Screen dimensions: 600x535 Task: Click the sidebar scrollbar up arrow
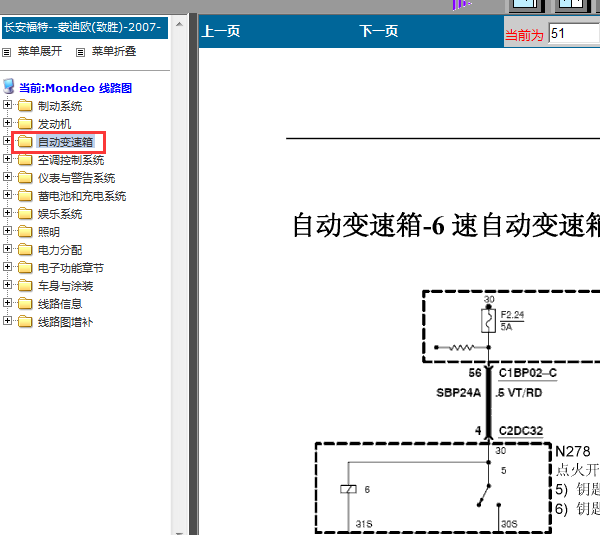coord(179,24)
